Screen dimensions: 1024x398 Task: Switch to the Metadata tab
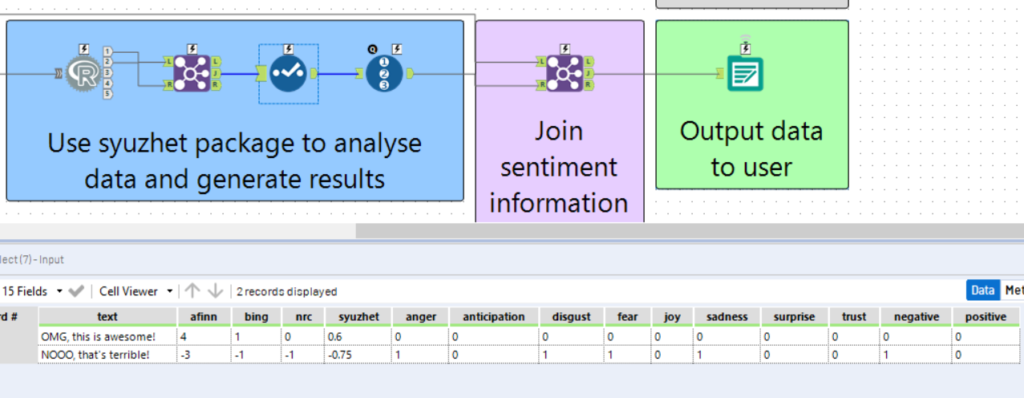1013,291
